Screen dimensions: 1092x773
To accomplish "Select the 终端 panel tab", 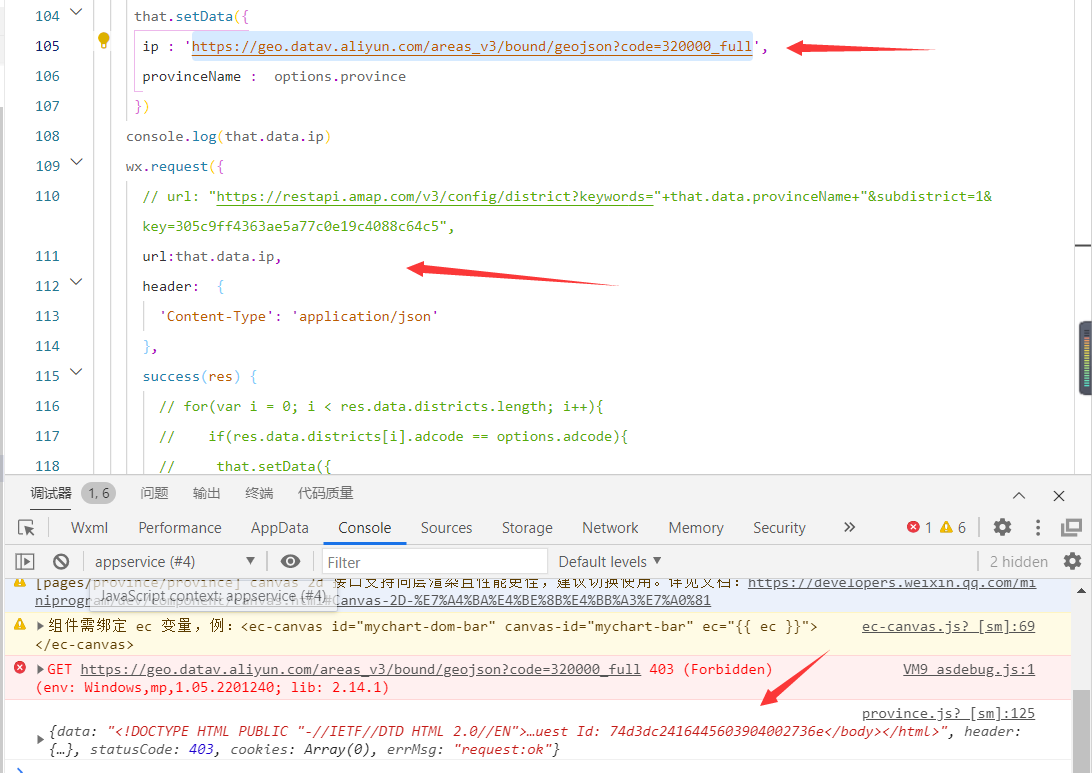I will click(259, 493).
